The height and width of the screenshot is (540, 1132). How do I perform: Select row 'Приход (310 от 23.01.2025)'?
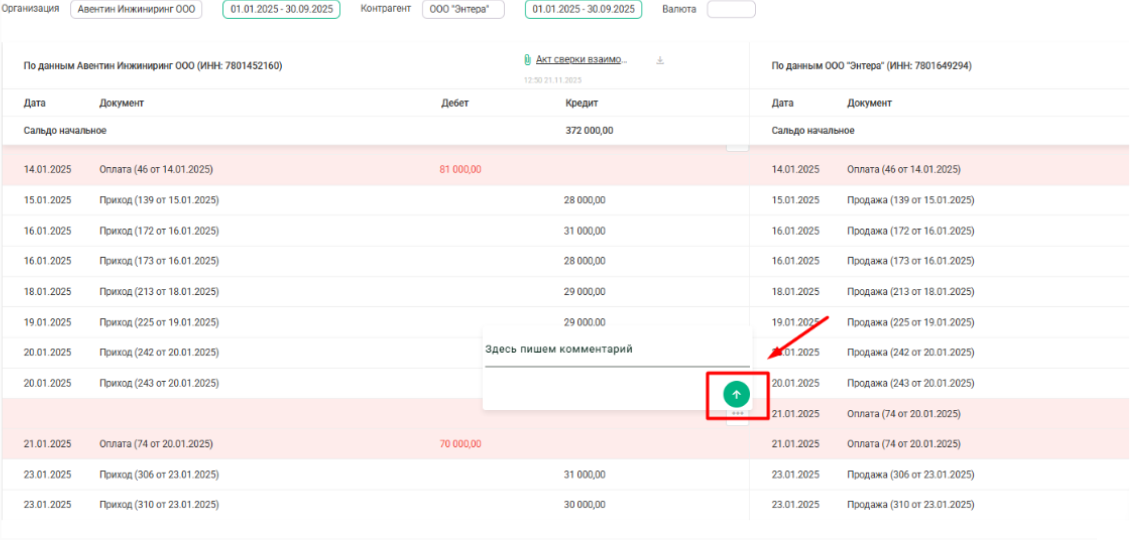click(159, 504)
